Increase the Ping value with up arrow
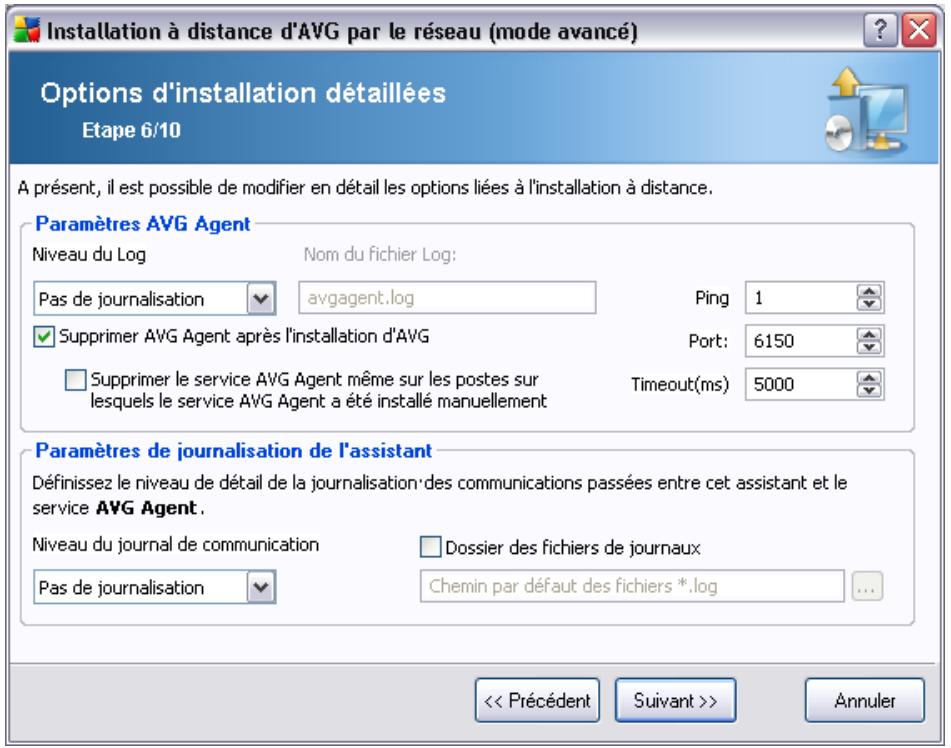This screenshot has width=951, height=748. pos(869,291)
